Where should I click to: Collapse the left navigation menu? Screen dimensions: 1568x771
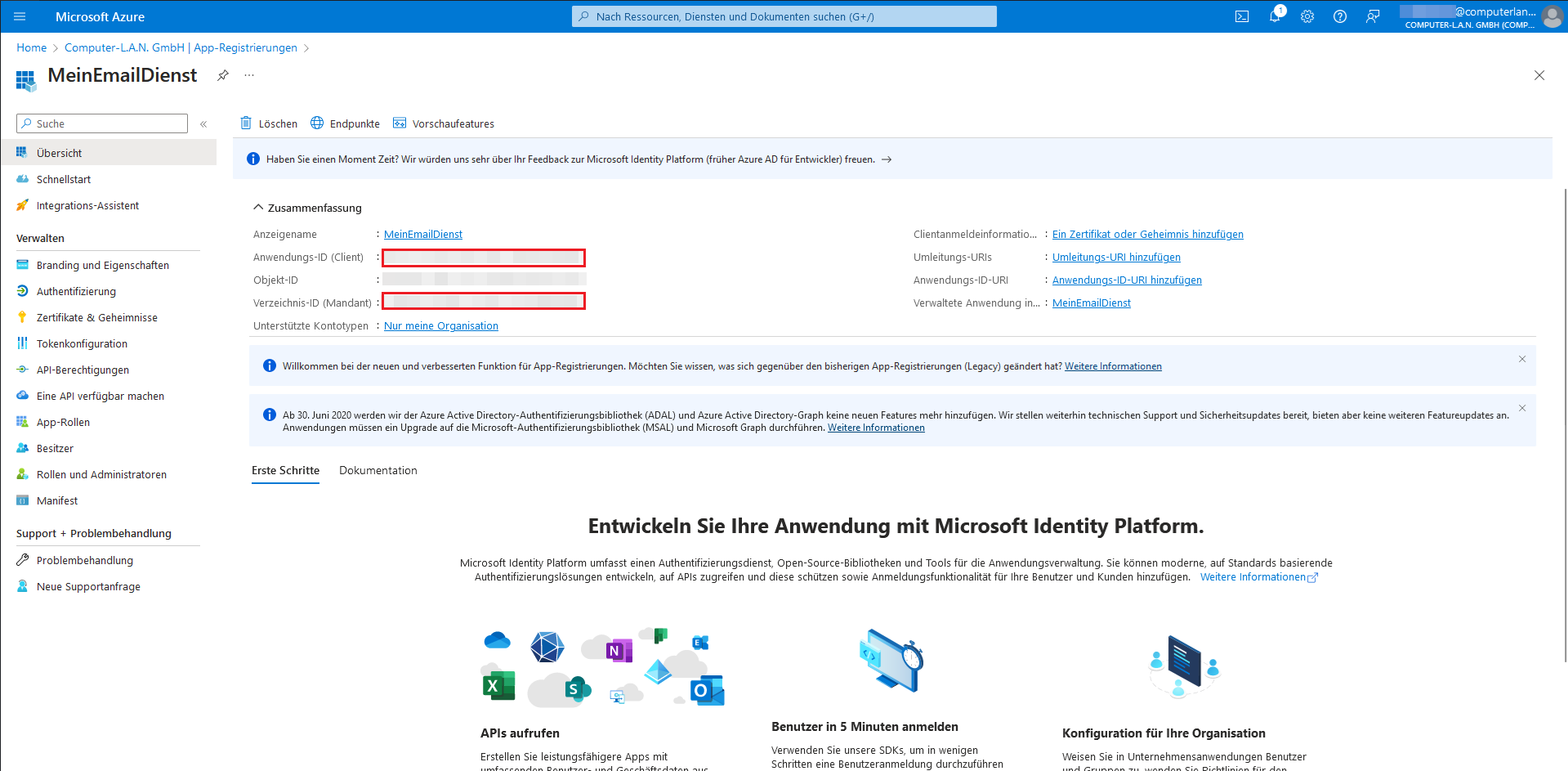point(203,124)
